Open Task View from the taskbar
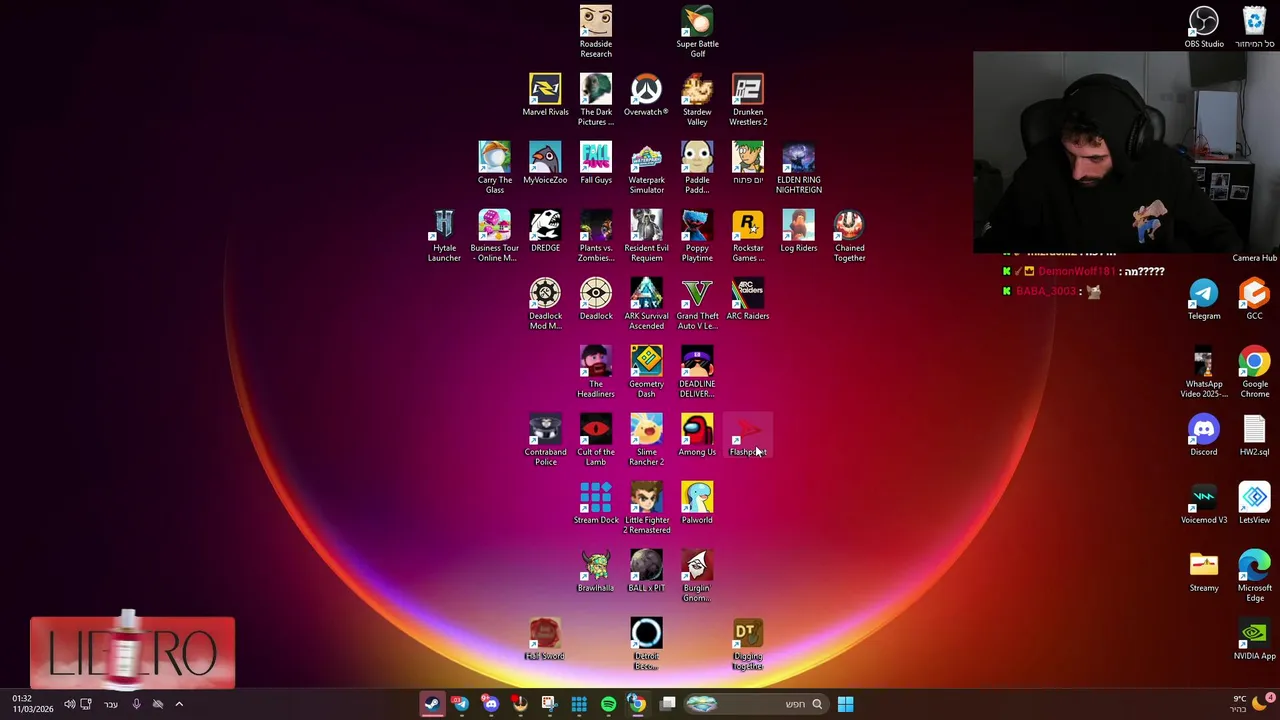The image size is (1280, 720). pyautogui.click(x=667, y=704)
